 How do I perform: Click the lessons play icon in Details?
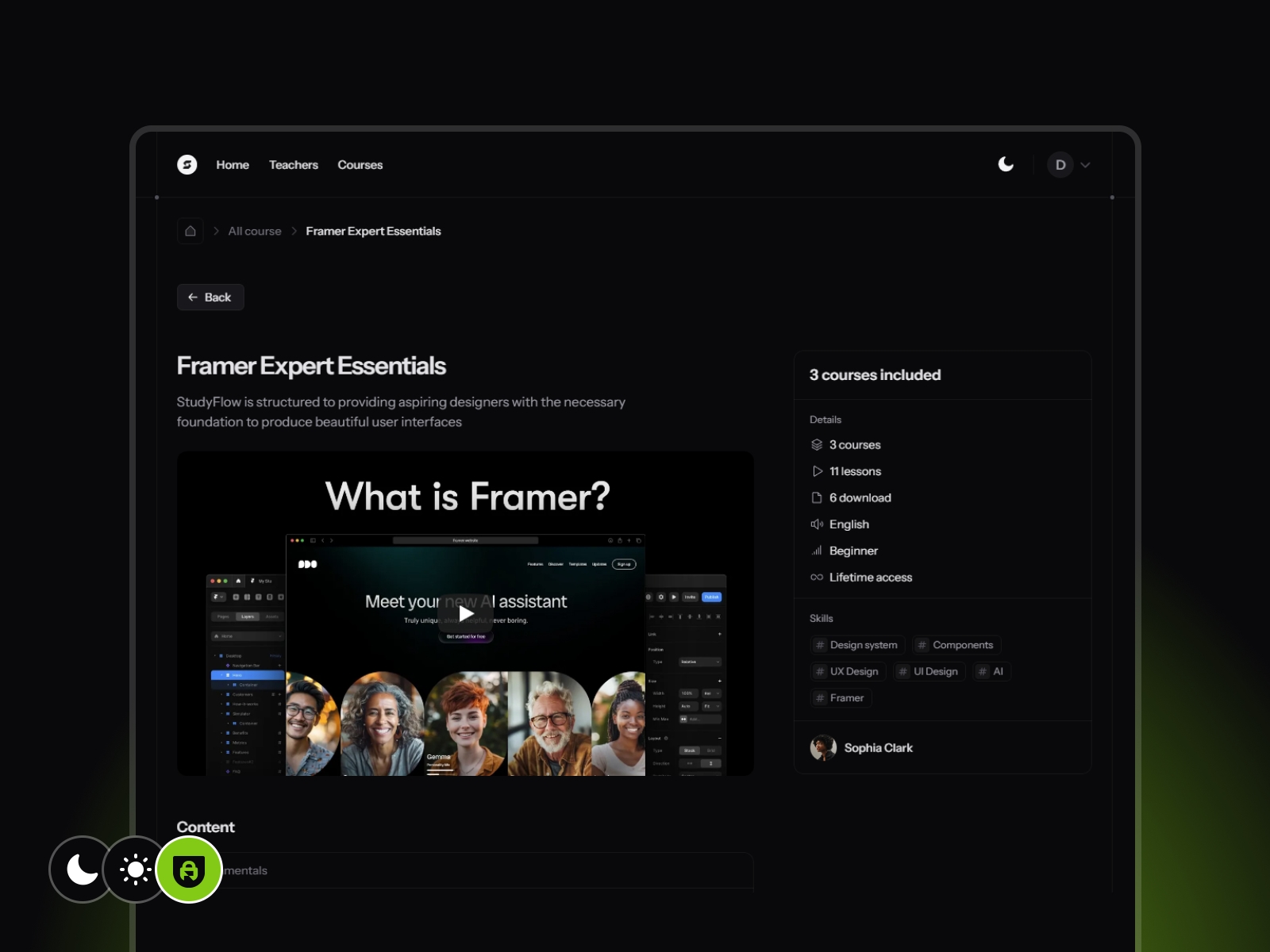pyautogui.click(x=817, y=470)
